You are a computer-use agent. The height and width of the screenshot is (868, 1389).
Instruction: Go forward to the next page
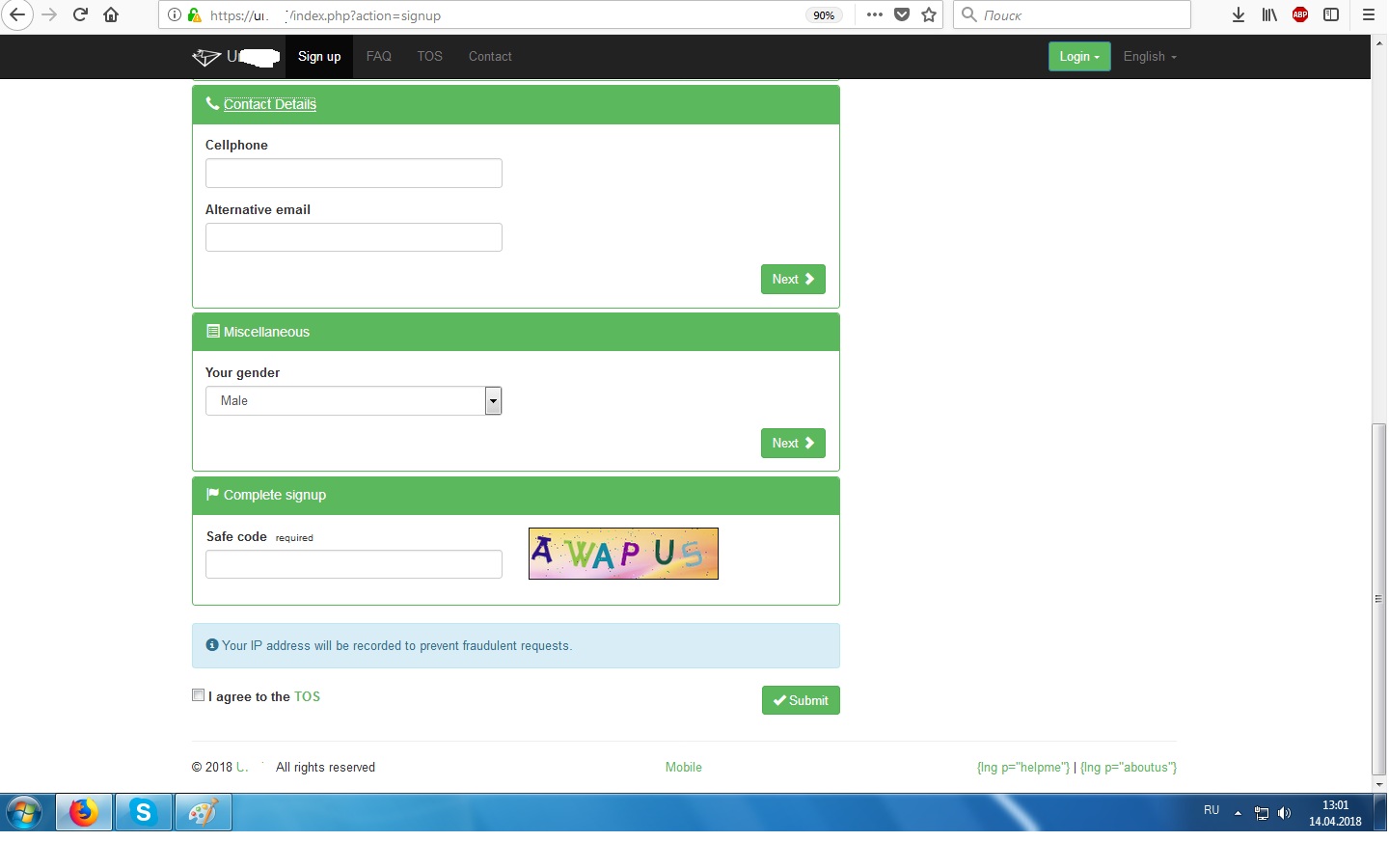(x=49, y=14)
